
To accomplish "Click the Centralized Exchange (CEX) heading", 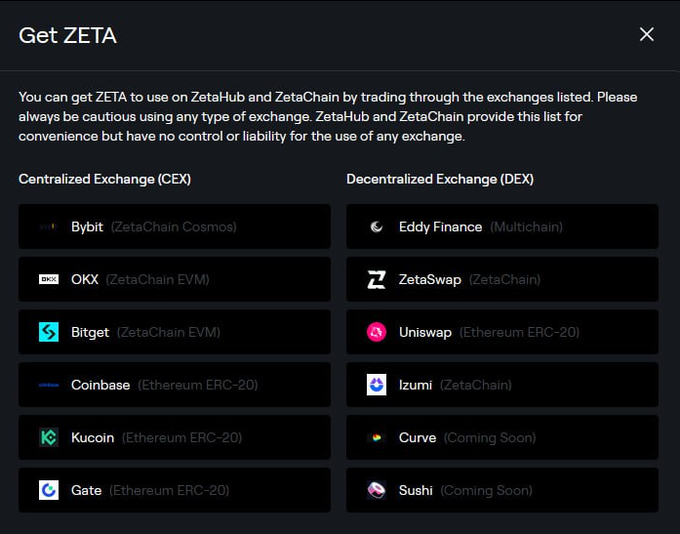I will (105, 179).
